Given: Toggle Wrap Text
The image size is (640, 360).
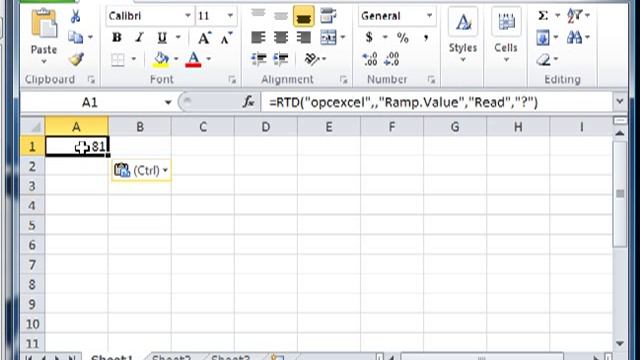Looking at the screenshot, I should tap(328, 16).
